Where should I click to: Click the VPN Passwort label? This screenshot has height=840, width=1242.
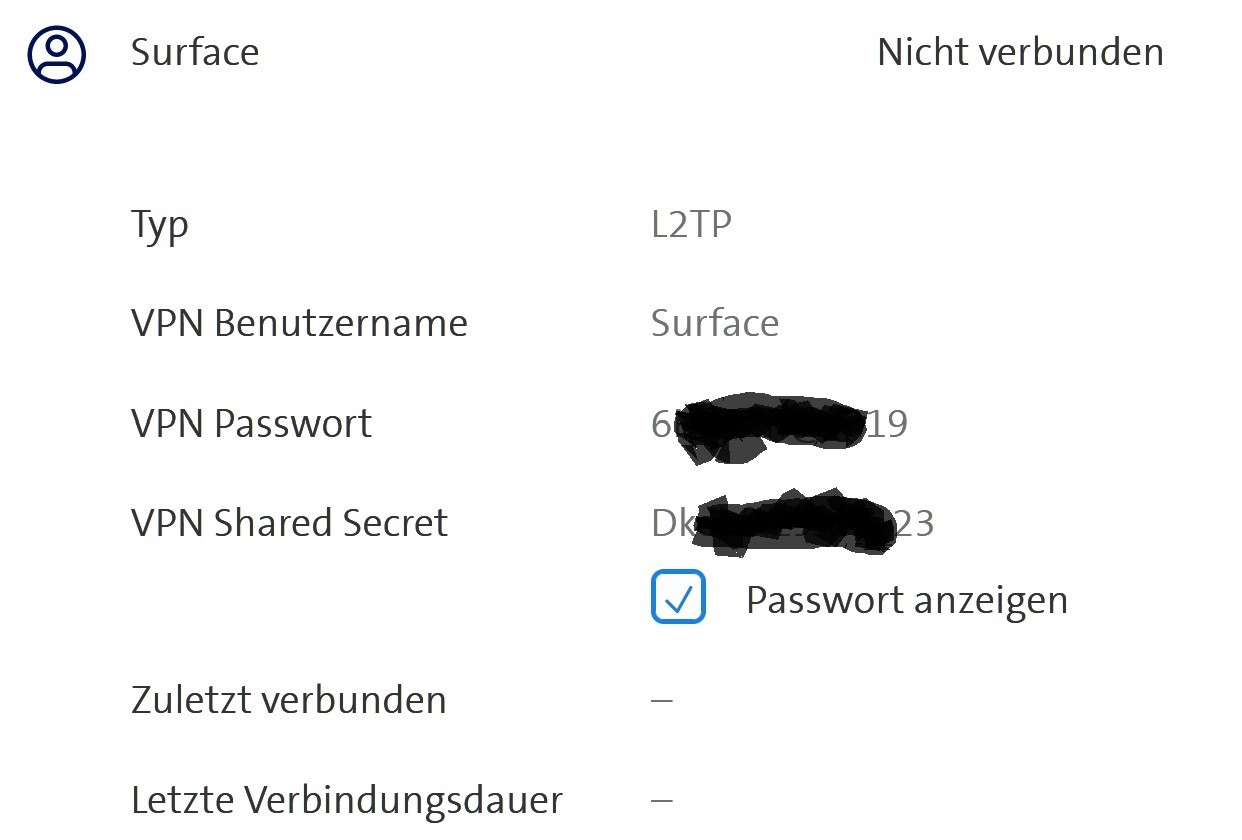click(251, 424)
